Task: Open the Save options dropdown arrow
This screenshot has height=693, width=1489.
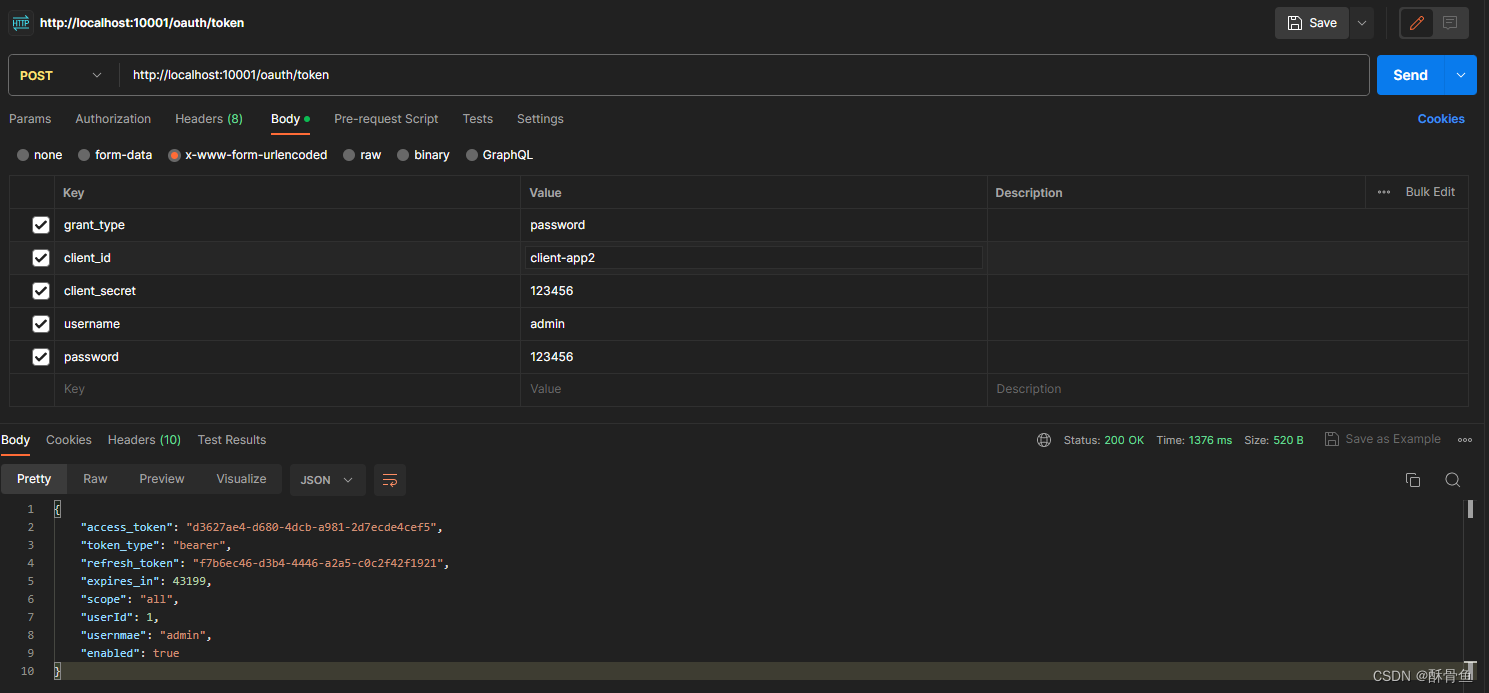Action: pos(1362,23)
